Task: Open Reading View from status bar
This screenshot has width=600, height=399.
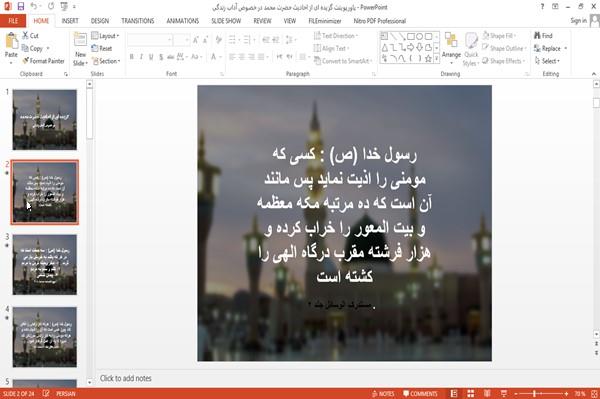Action: coord(487,394)
